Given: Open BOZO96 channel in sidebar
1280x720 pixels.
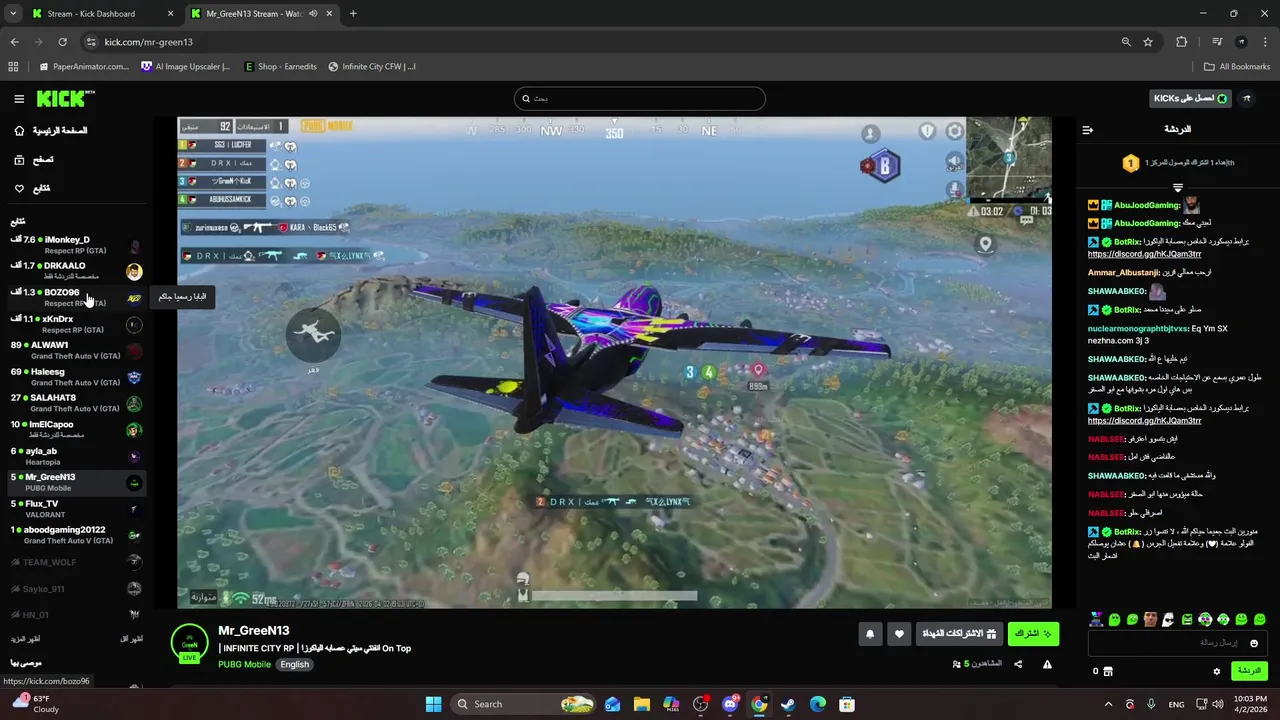Looking at the screenshot, I should (75, 298).
